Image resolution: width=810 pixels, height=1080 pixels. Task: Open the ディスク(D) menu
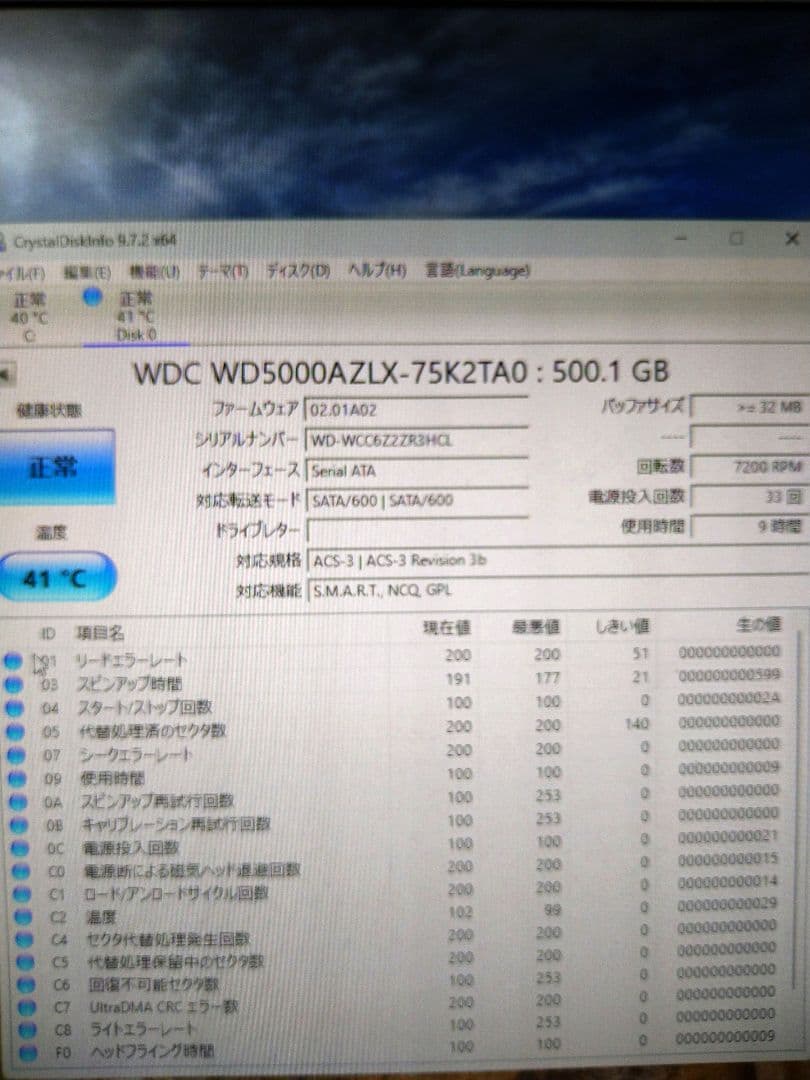300,270
